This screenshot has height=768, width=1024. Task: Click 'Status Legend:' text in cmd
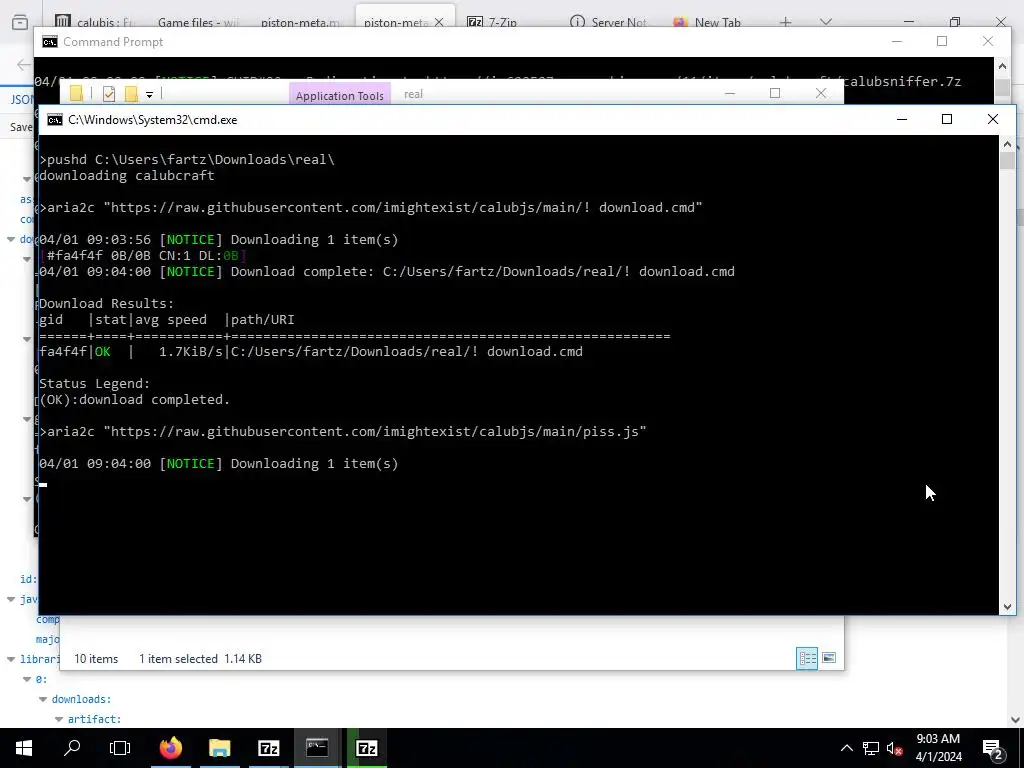(95, 383)
